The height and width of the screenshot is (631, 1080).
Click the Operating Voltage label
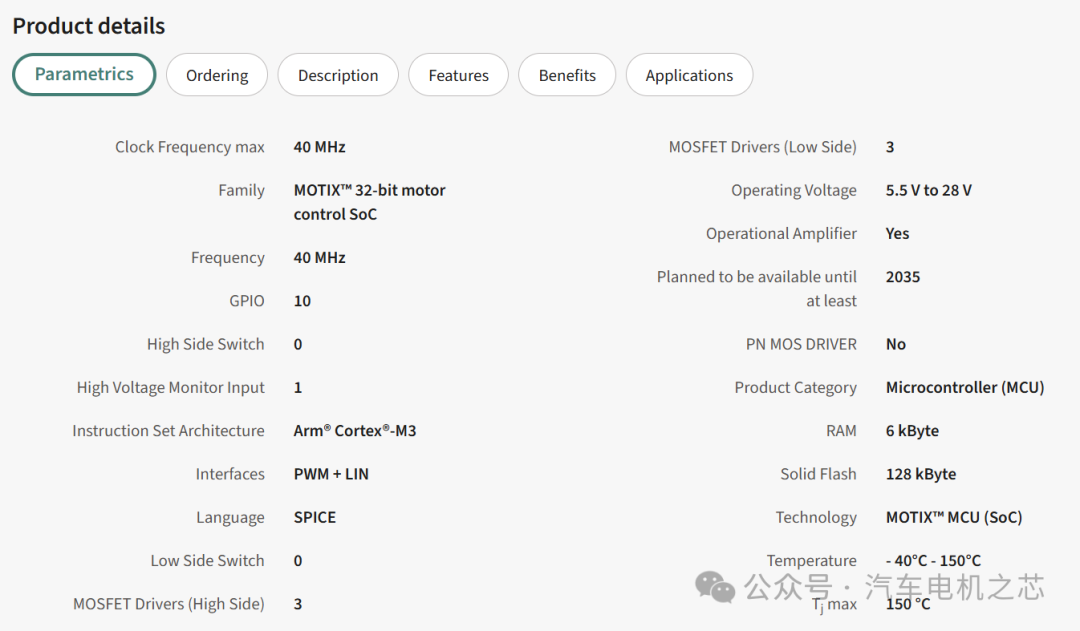[x=793, y=191]
